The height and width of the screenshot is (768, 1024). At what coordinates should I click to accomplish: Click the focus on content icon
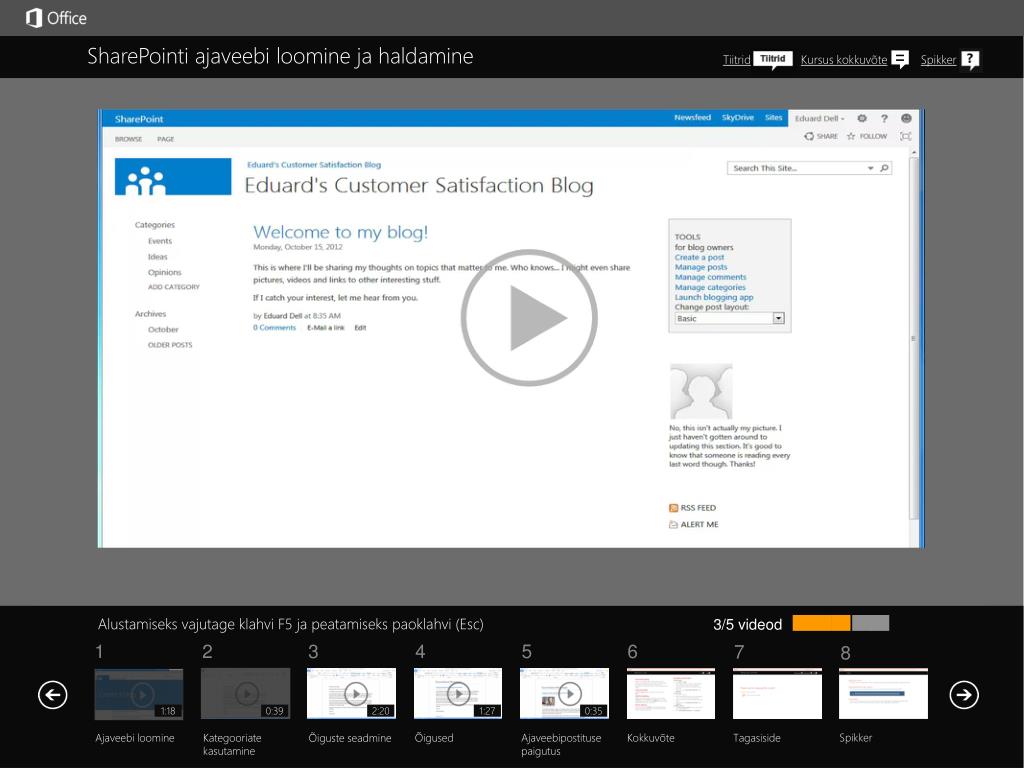point(906,136)
